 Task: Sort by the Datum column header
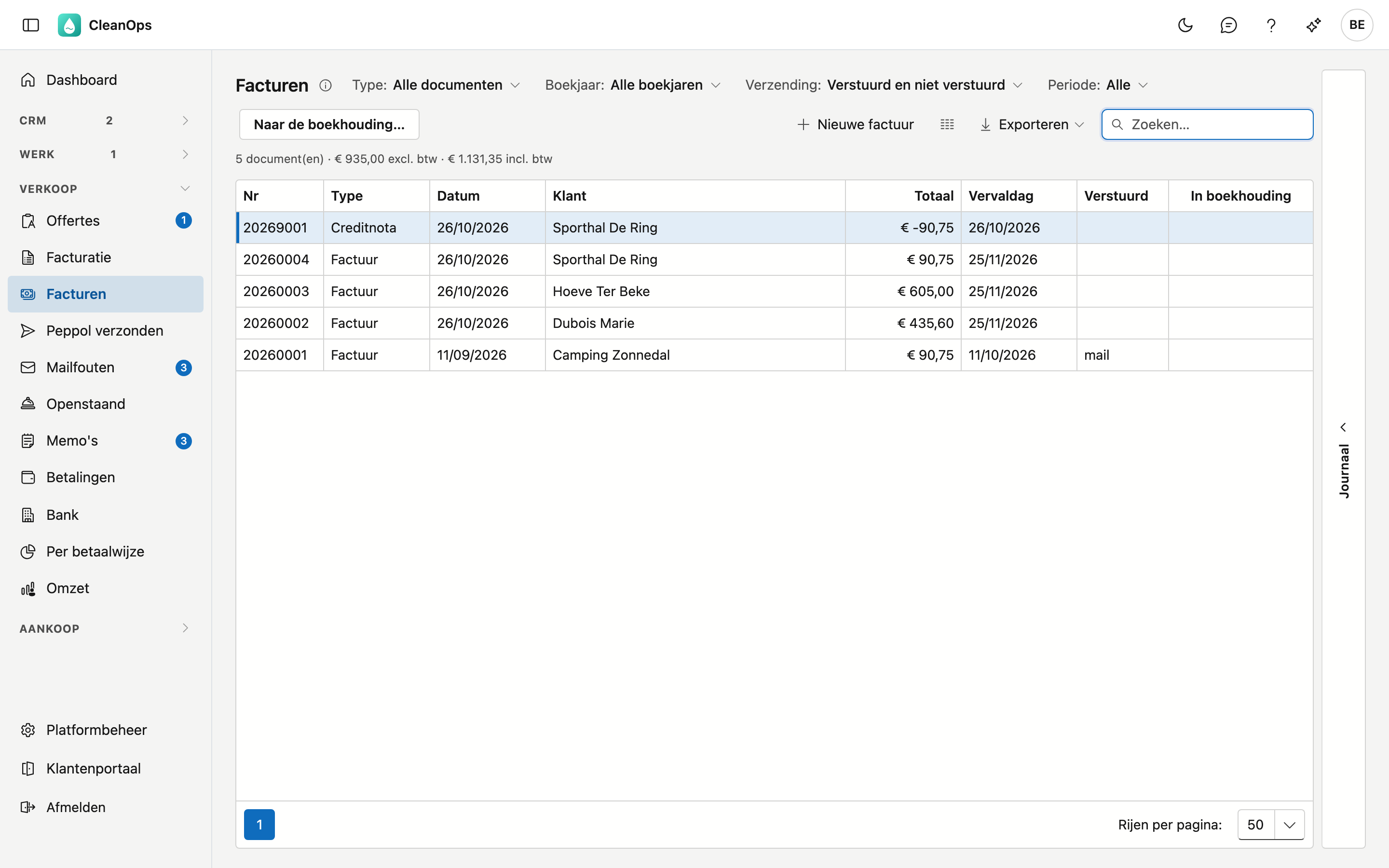coord(487,196)
